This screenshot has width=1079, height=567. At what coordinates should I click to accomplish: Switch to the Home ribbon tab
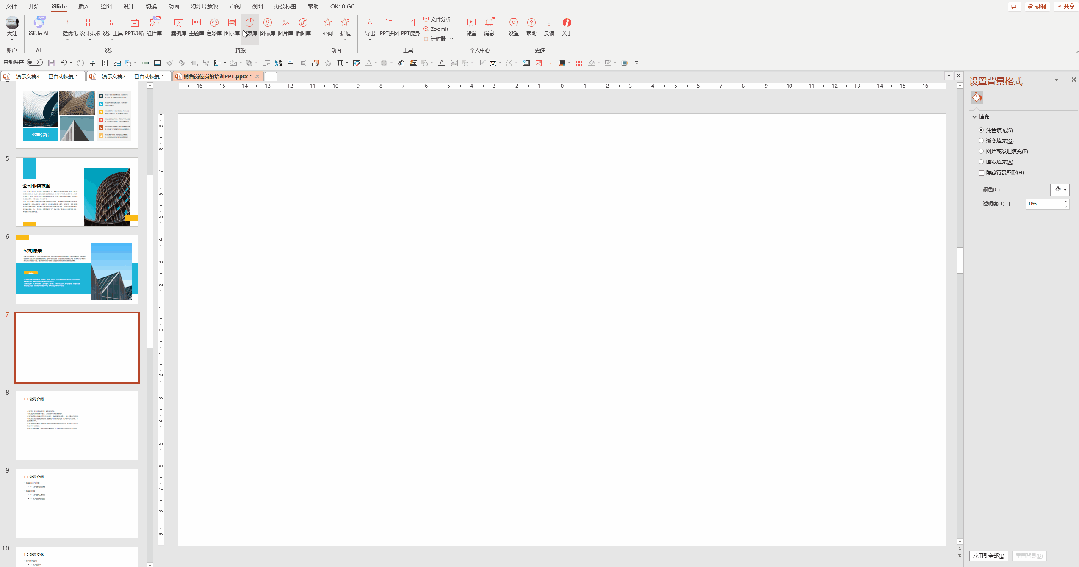pos(33,6)
